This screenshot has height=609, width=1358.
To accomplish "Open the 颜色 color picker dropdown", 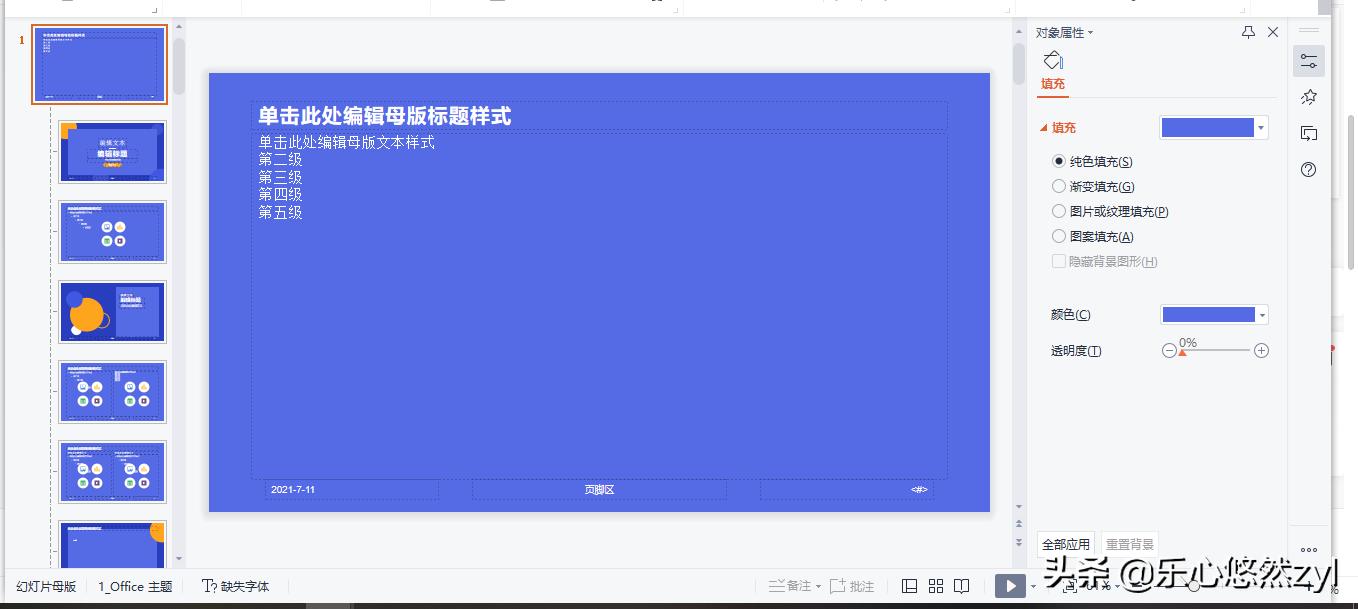I will click(x=1260, y=314).
